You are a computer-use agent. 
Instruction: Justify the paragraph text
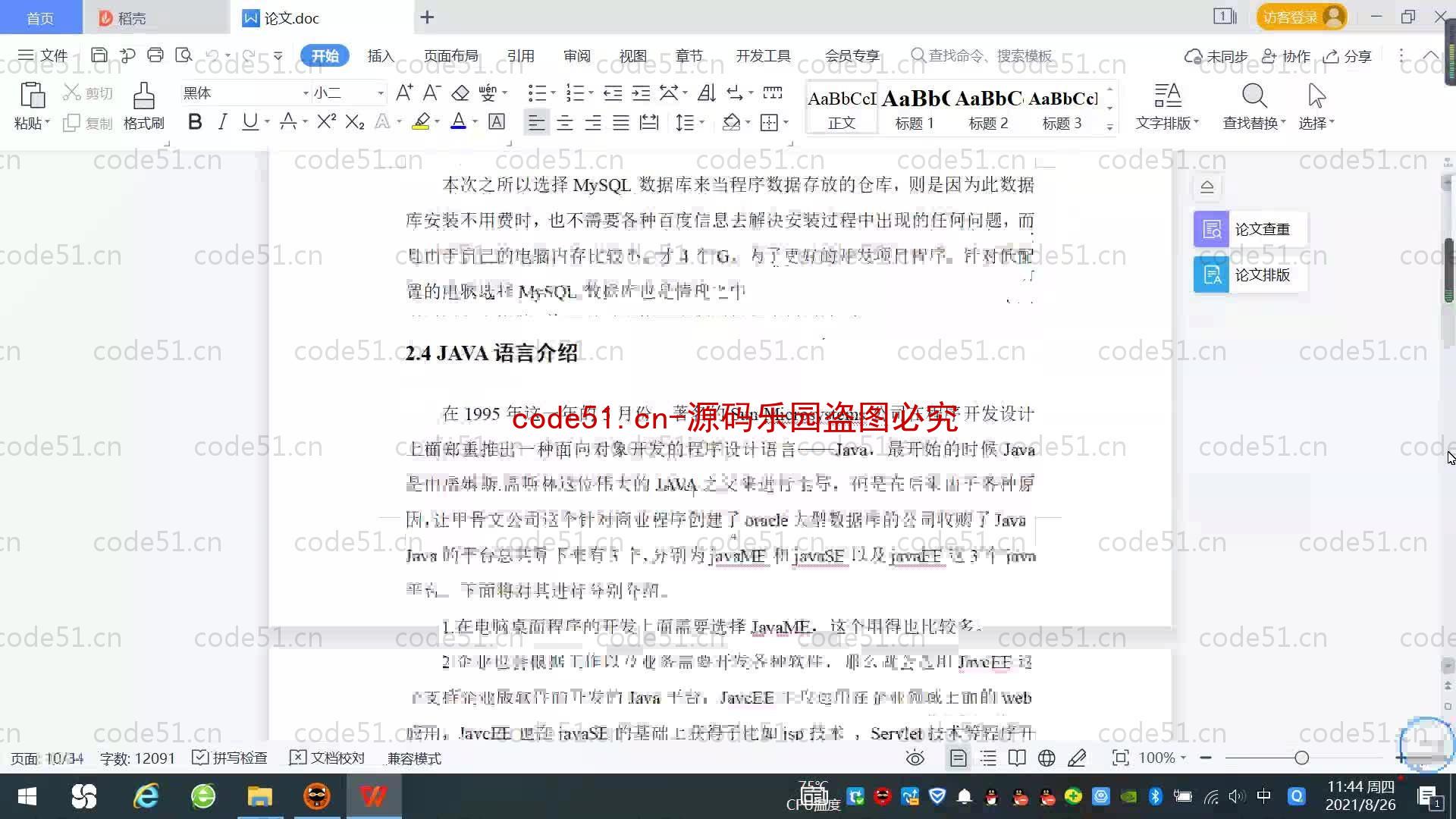621,122
